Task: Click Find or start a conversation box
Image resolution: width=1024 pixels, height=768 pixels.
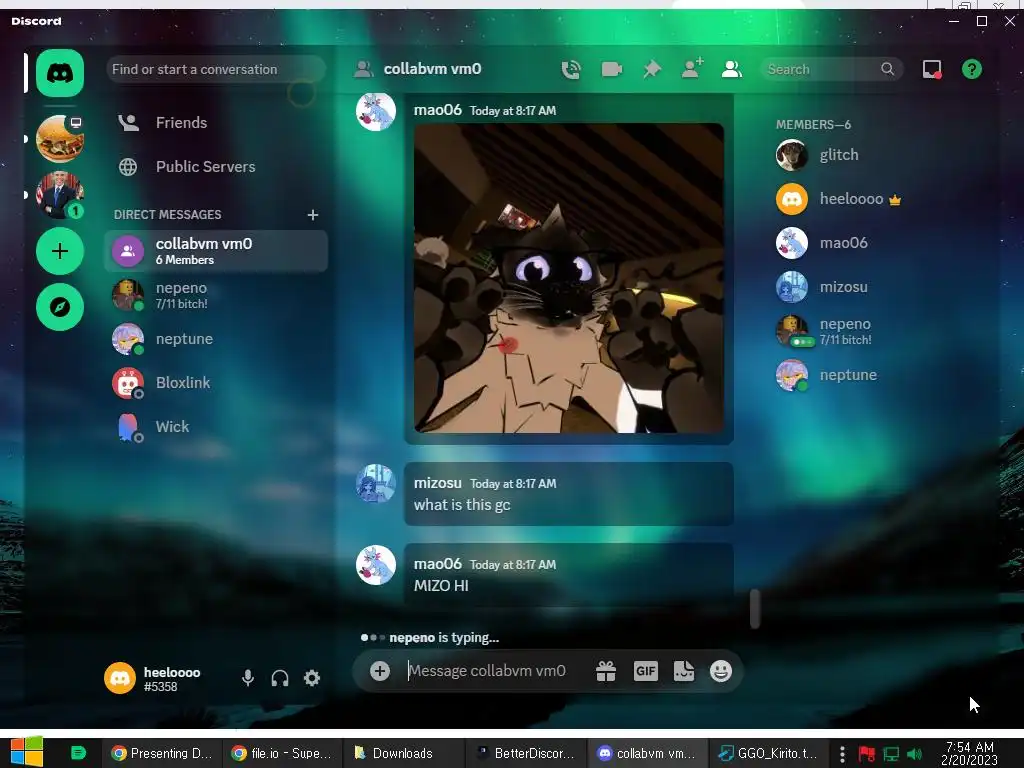Action: pos(216,69)
